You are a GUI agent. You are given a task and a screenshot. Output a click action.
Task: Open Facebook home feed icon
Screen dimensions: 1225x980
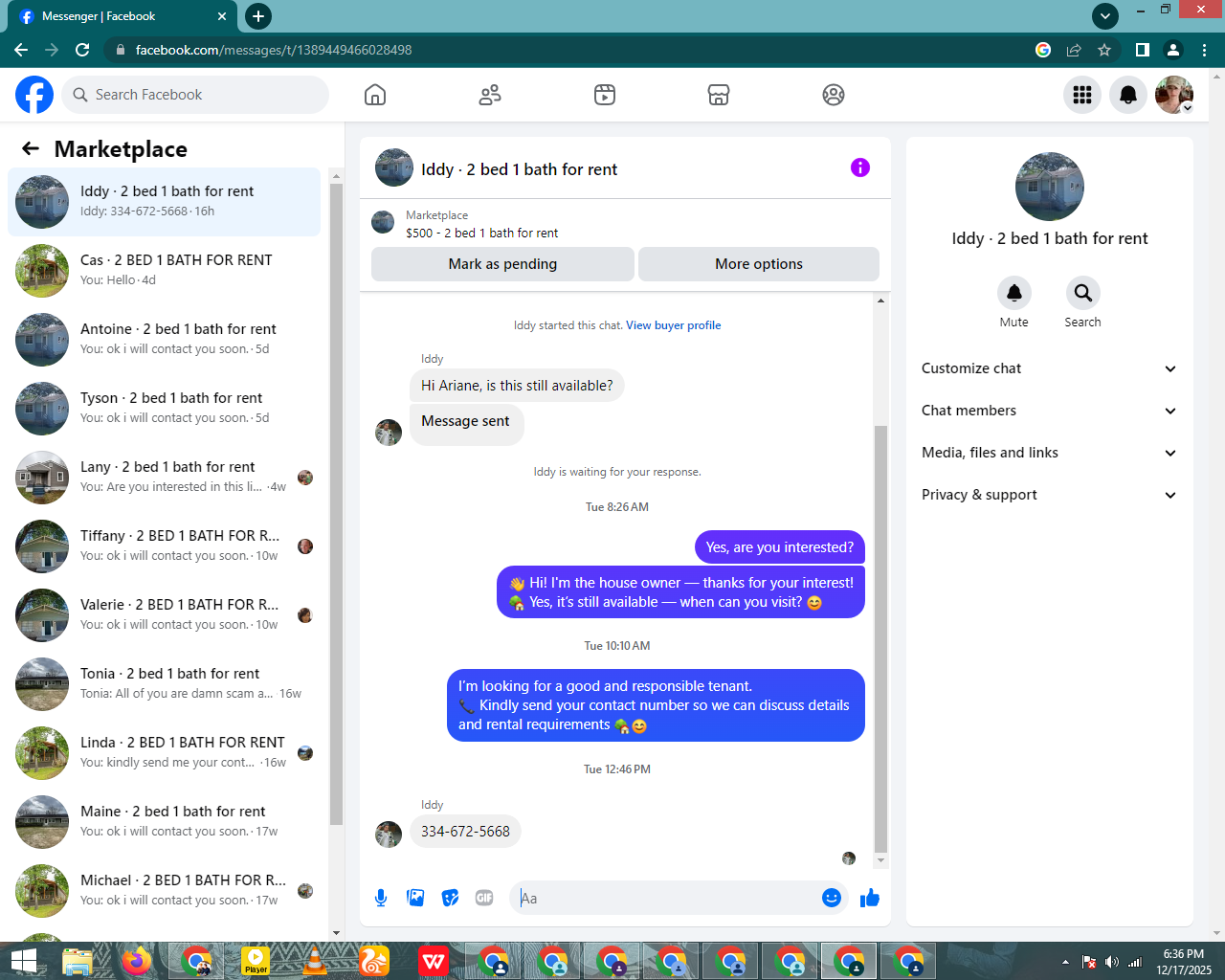tap(375, 95)
